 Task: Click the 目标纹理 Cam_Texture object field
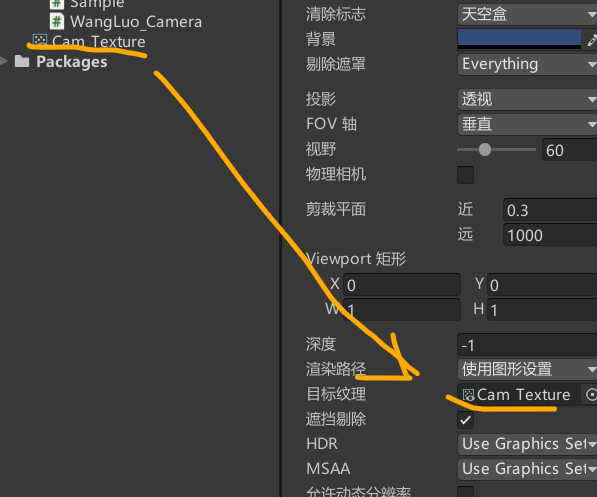[519, 395]
